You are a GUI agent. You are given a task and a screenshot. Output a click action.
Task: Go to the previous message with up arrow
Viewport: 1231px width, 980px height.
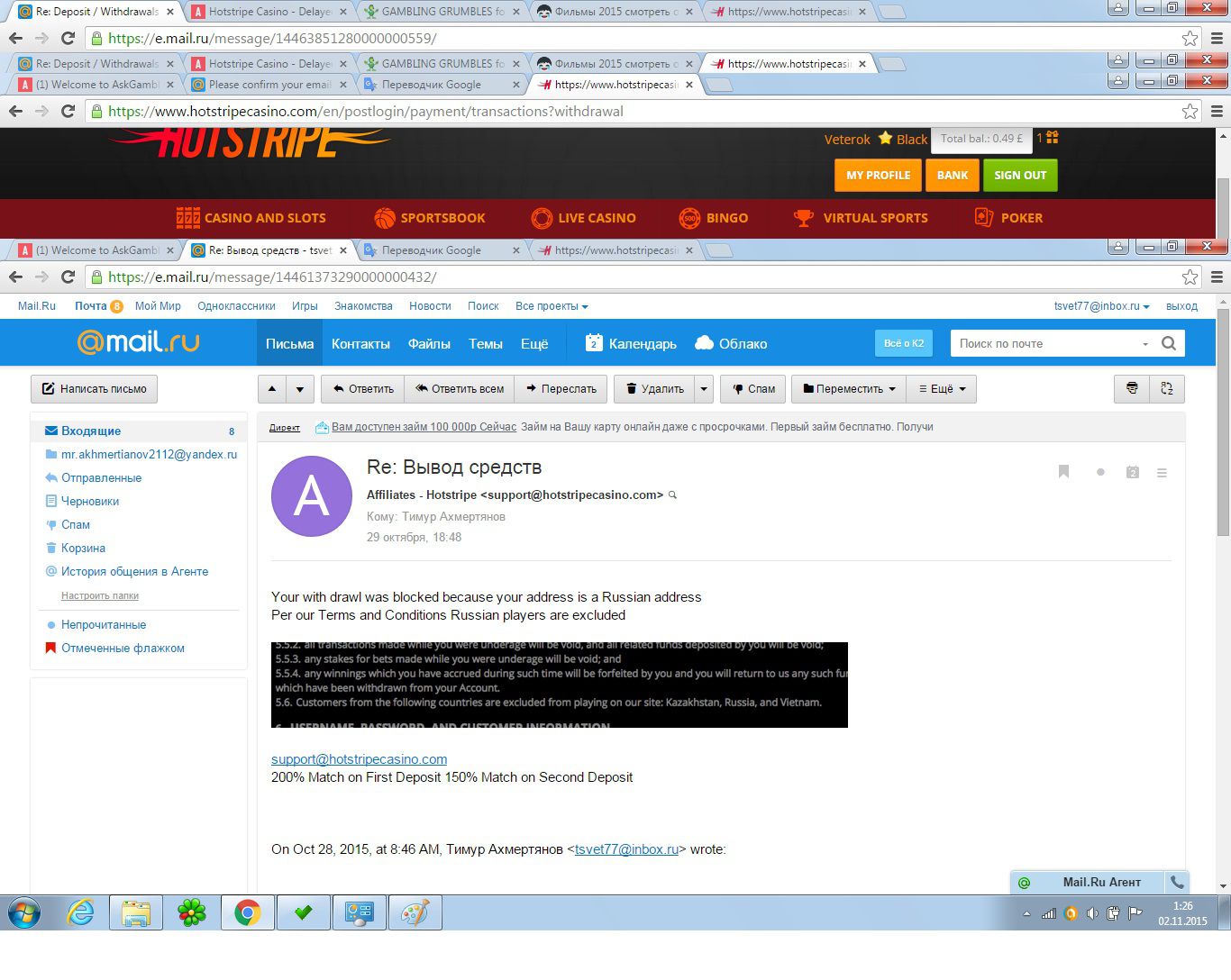272,389
